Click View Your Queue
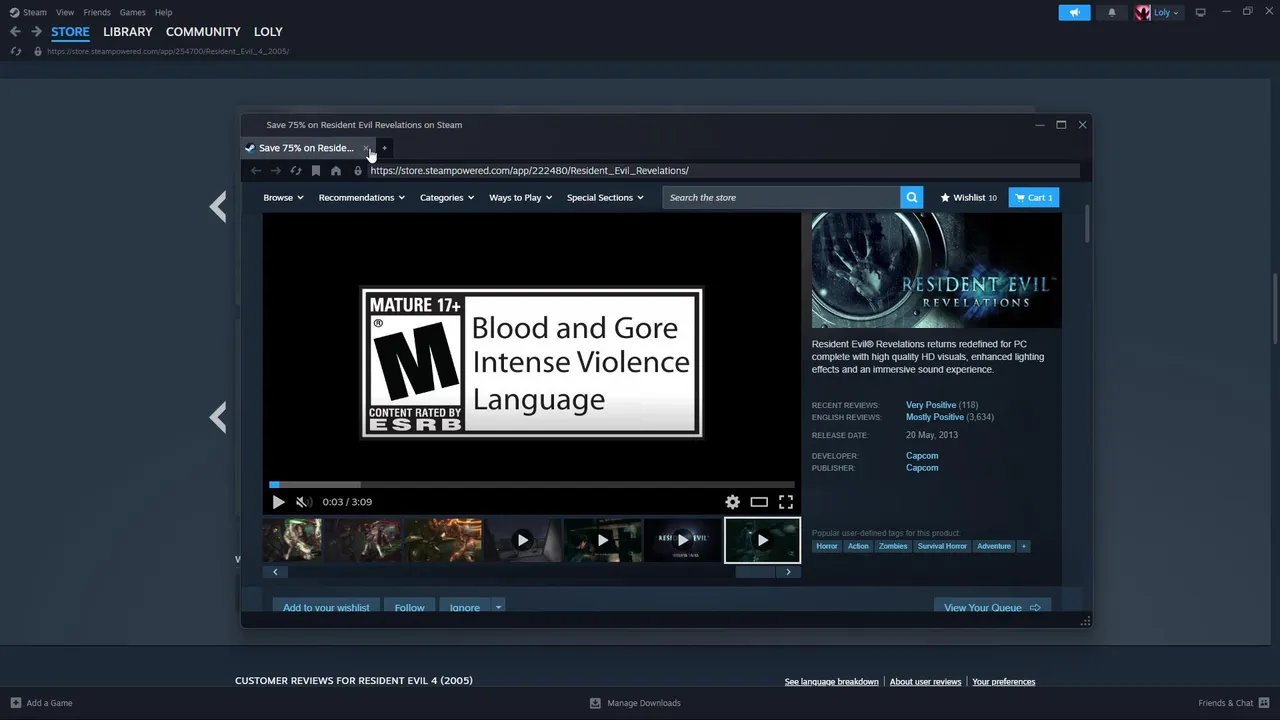Screen dimensions: 1280x720 (992, 607)
